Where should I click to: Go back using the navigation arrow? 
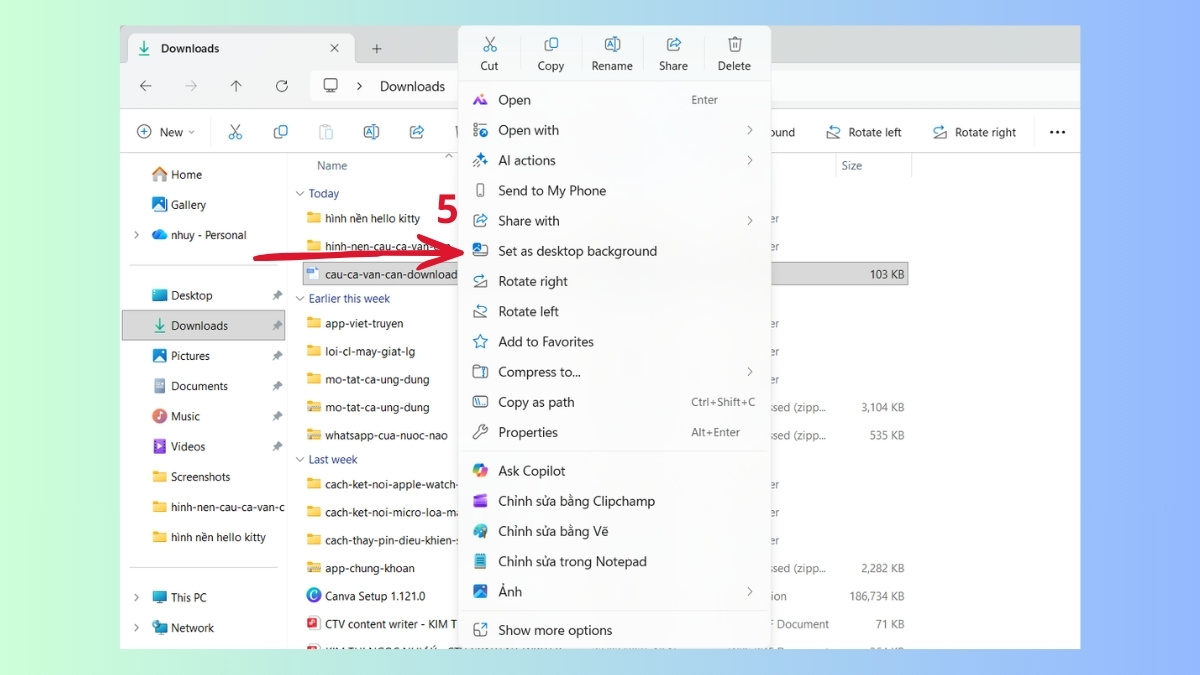click(x=145, y=86)
